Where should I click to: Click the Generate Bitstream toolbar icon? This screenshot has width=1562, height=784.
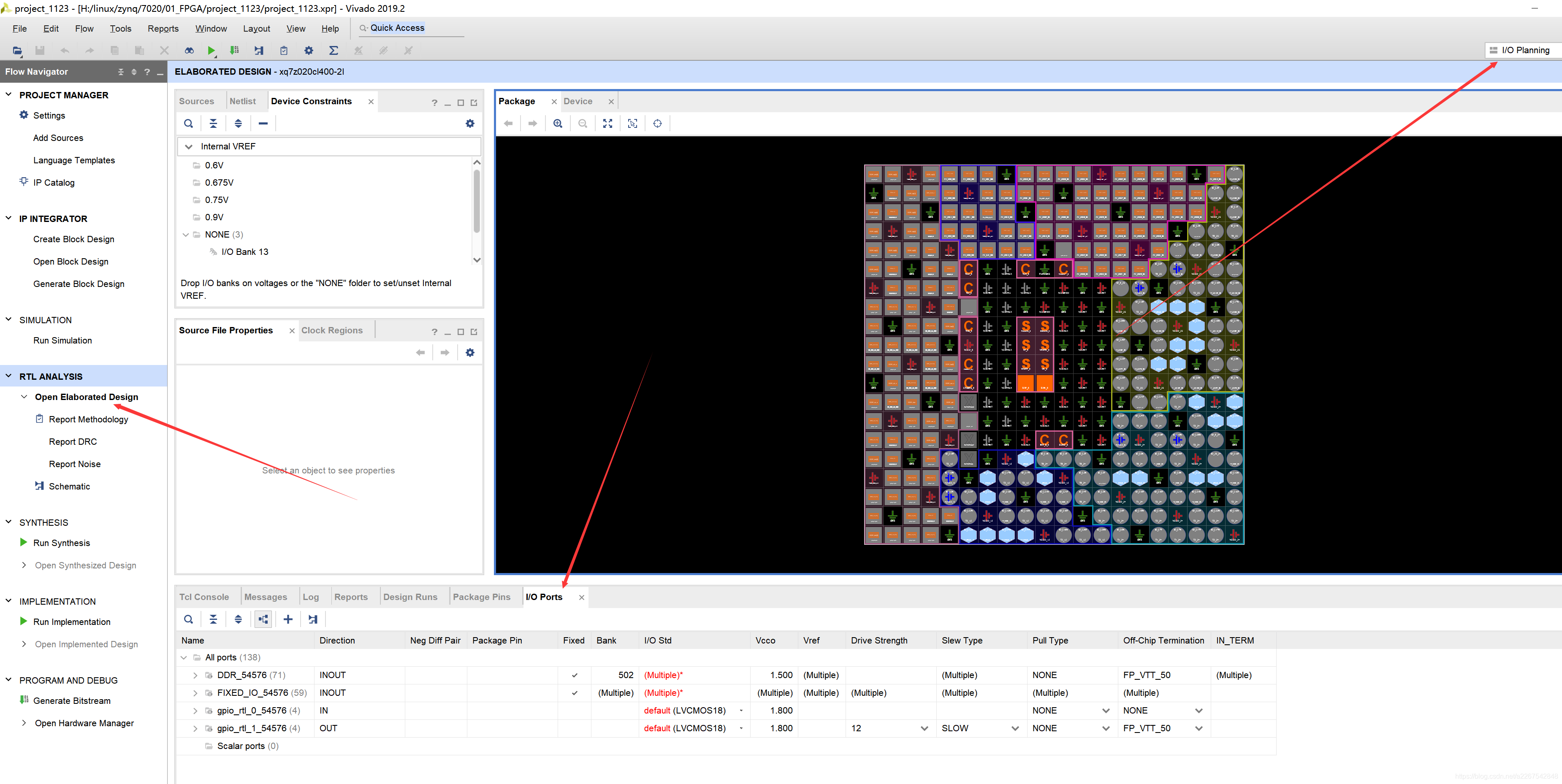click(234, 50)
